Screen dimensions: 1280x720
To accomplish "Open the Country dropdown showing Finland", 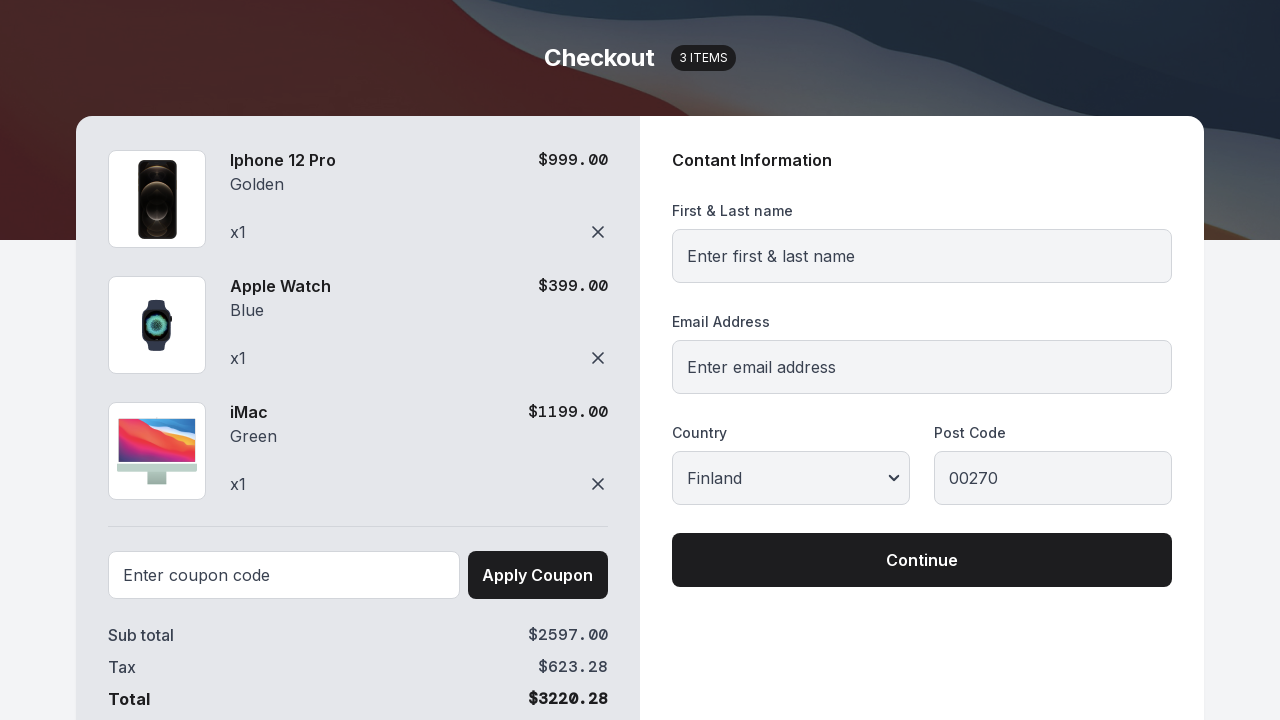I will [791, 478].
